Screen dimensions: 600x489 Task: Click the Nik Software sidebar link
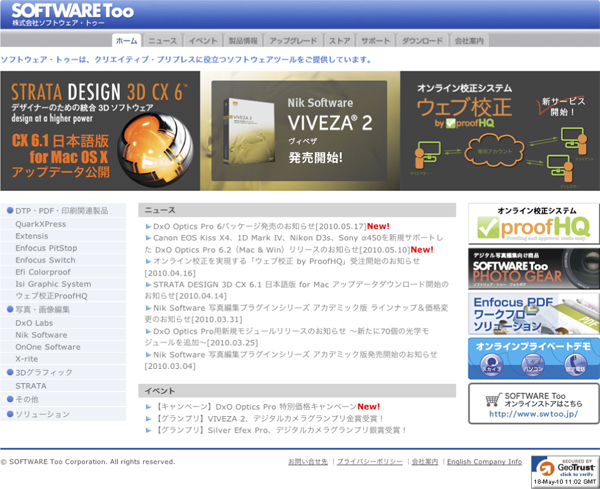42,335
